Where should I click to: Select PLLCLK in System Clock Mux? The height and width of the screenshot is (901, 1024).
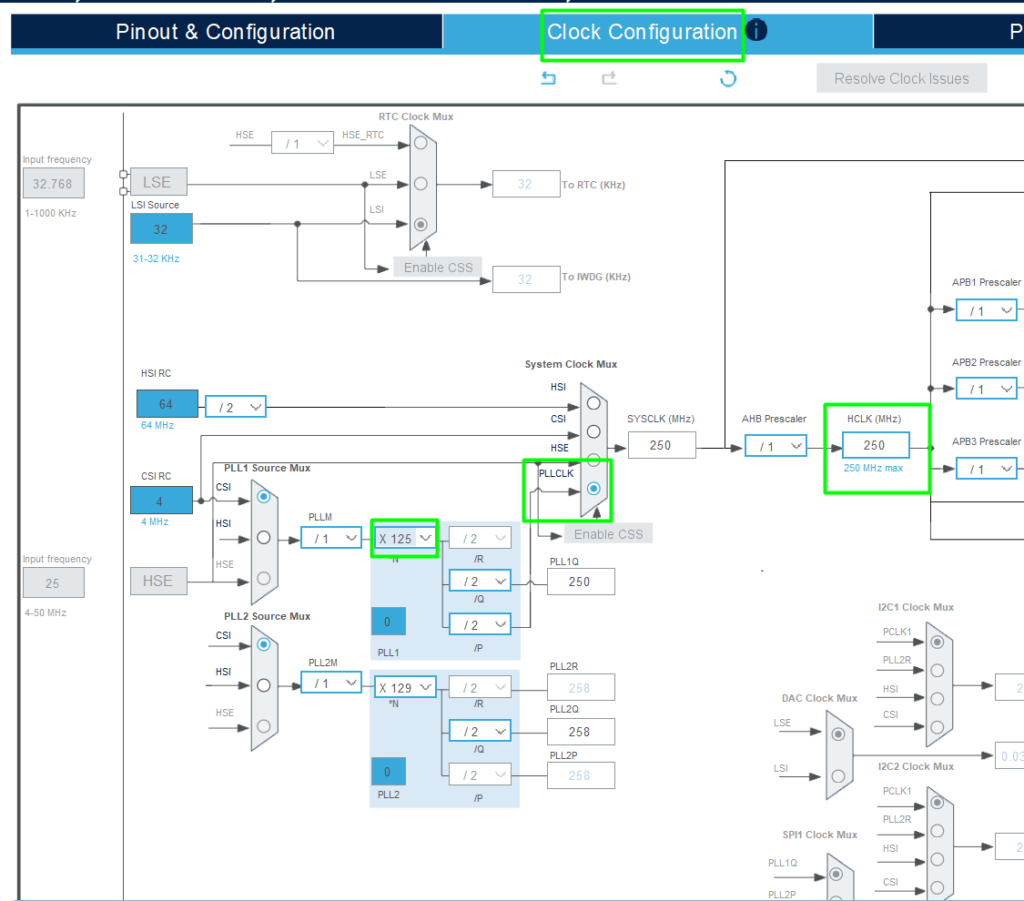pyautogui.click(x=595, y=489)
